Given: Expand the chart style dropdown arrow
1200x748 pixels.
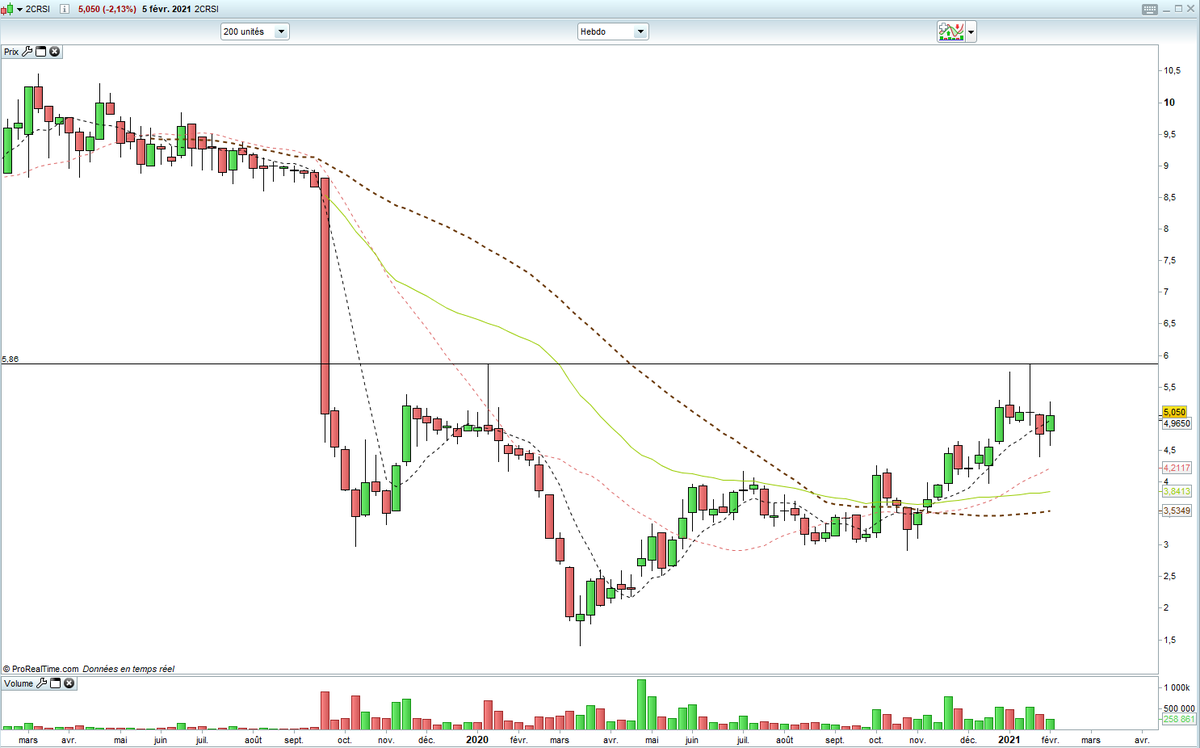Looking at the screenshot, I should (x=19, y=8).
